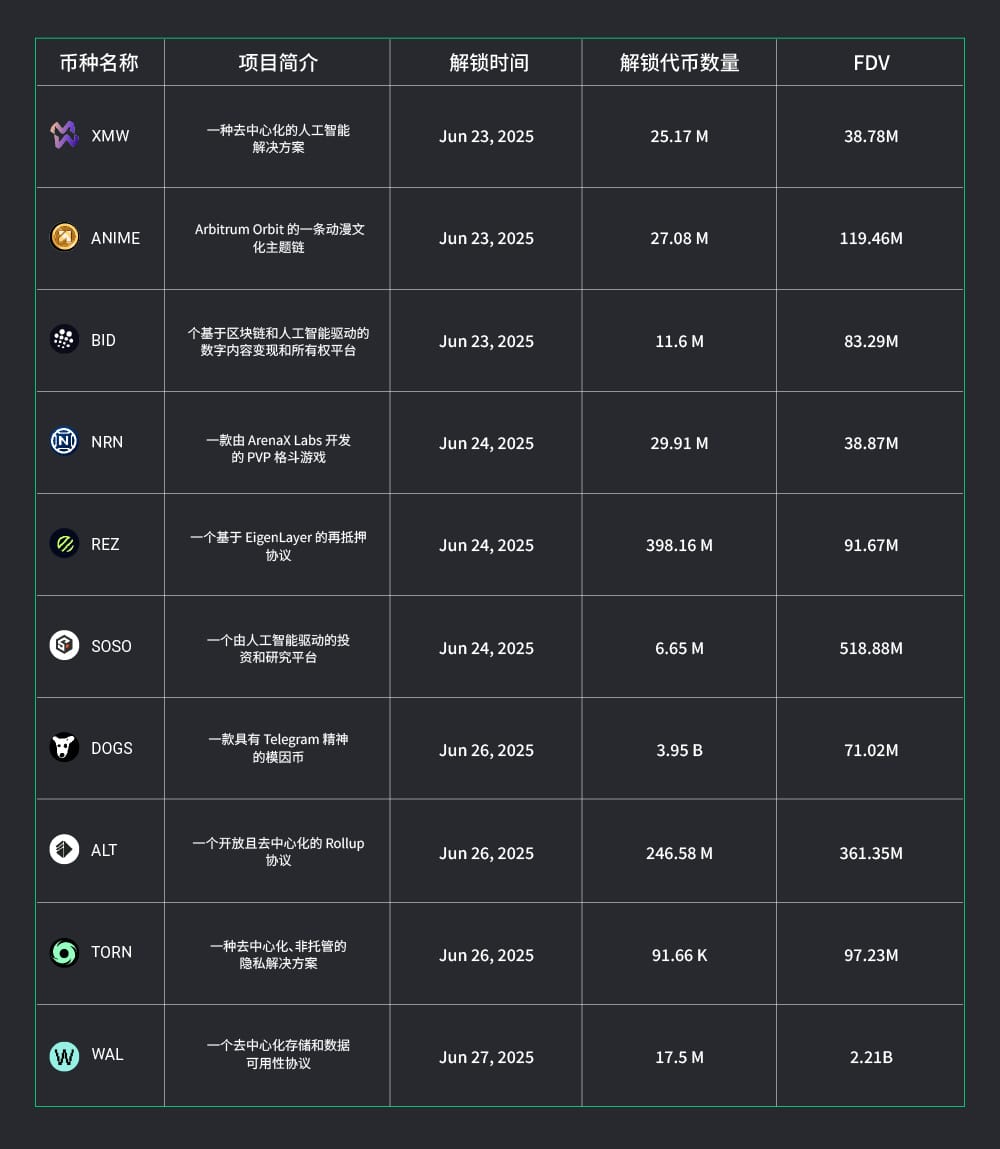Click the 解锁代币数量 column header

click(679, 63)
